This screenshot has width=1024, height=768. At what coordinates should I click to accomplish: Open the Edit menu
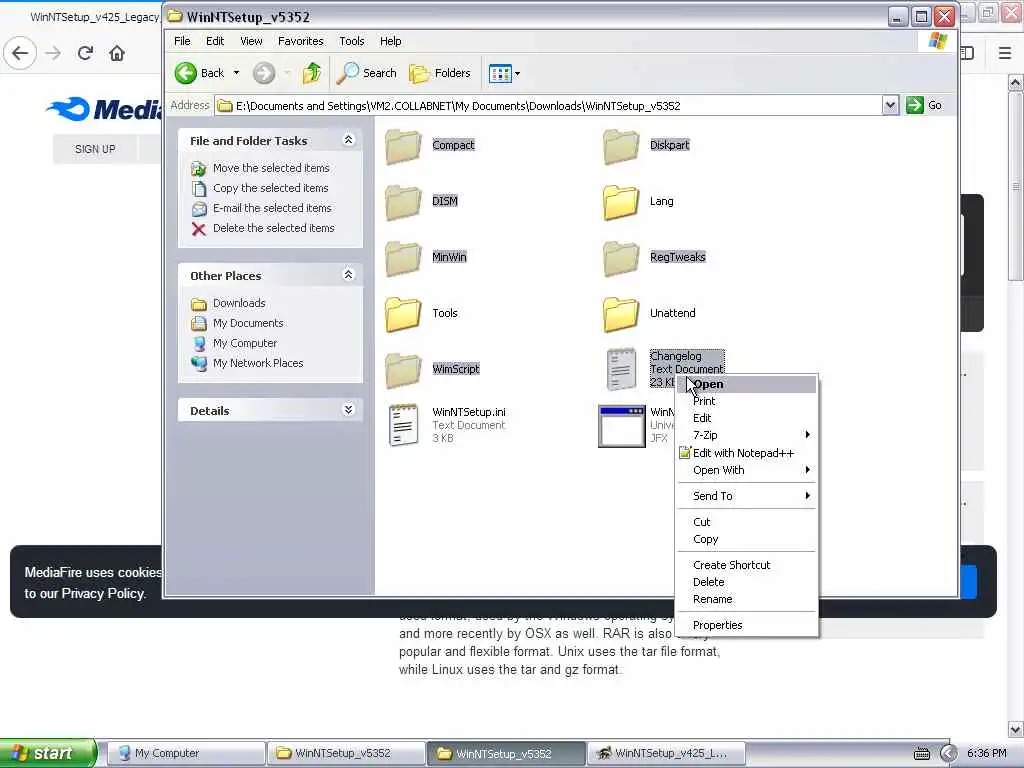tap(215, 41)
